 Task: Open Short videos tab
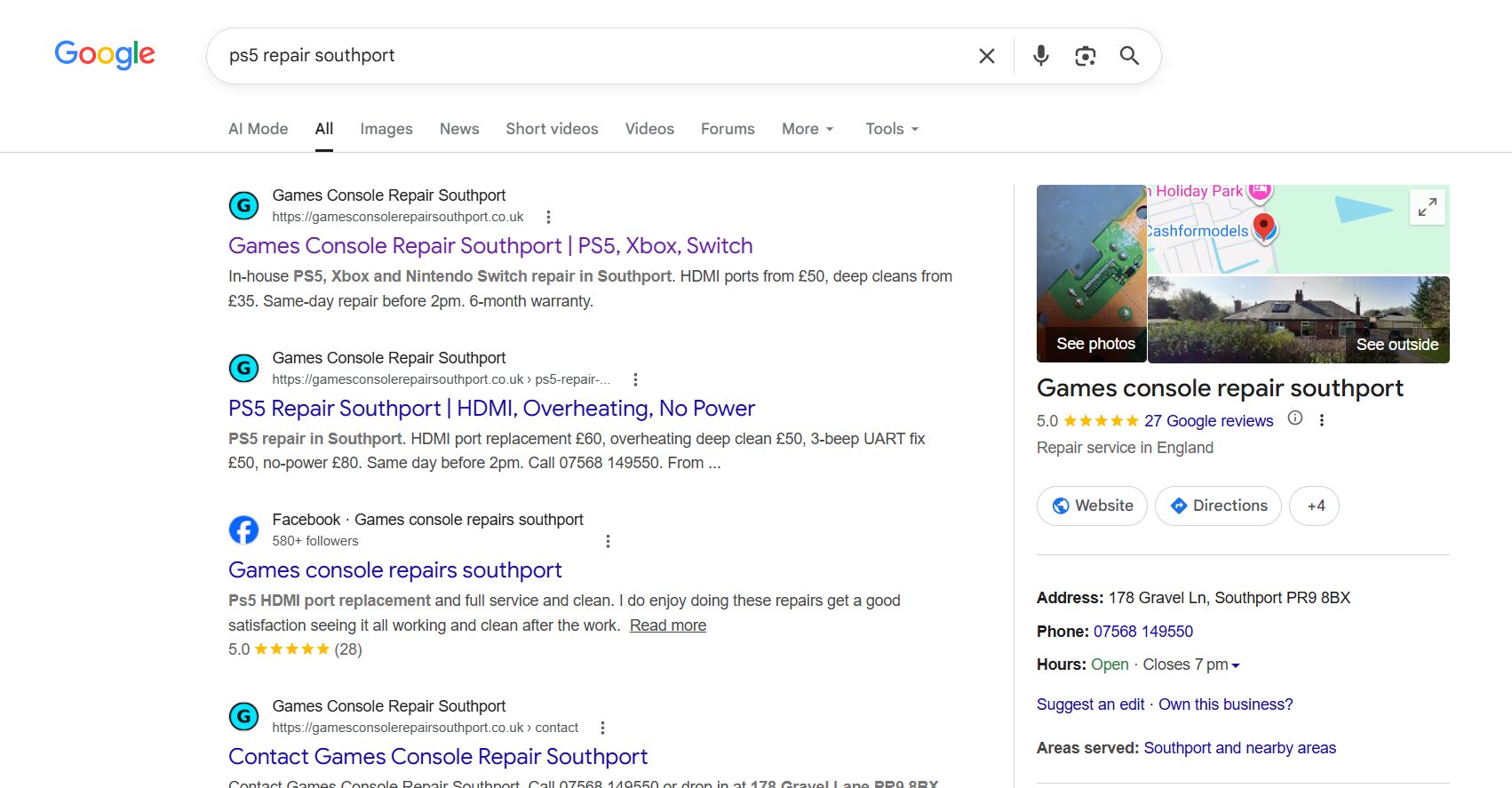(552, 129)
